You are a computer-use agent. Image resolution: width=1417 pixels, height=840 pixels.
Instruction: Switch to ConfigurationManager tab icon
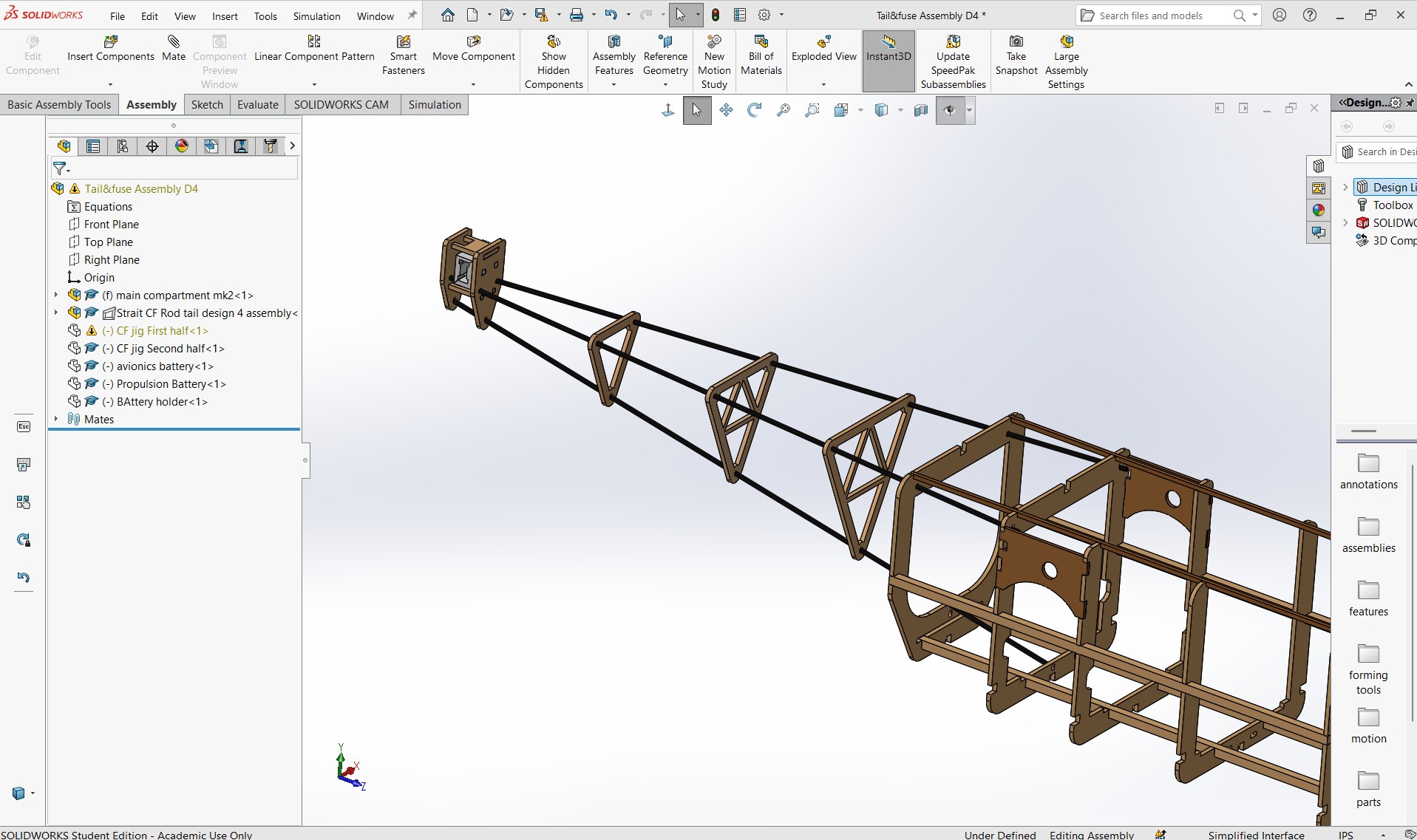click(123, 146)
